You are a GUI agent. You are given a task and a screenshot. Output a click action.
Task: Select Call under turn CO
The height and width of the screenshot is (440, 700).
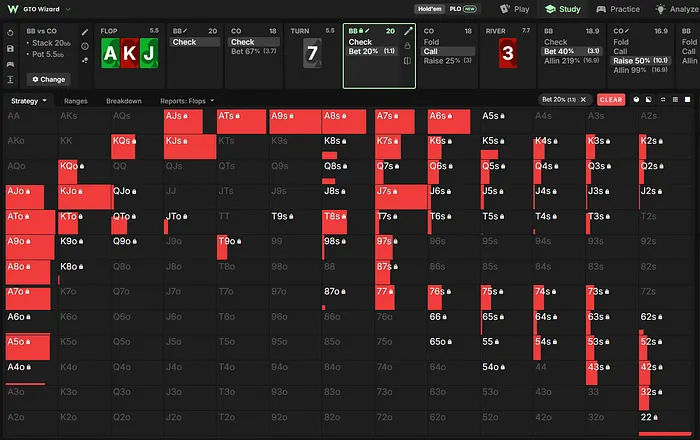coord(448,51)
